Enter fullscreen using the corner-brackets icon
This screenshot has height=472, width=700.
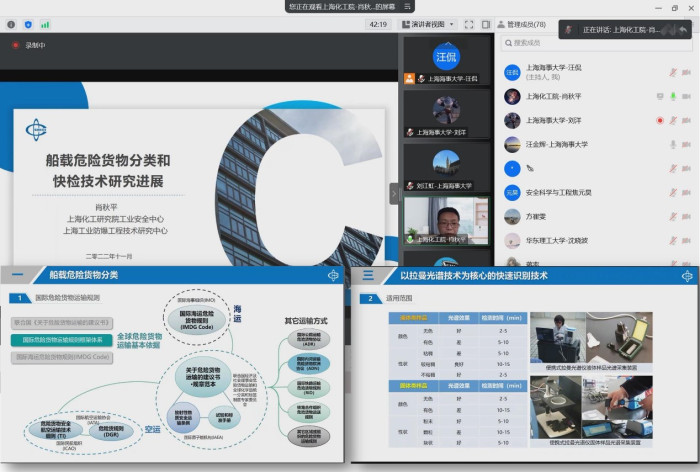click(469, 25)
